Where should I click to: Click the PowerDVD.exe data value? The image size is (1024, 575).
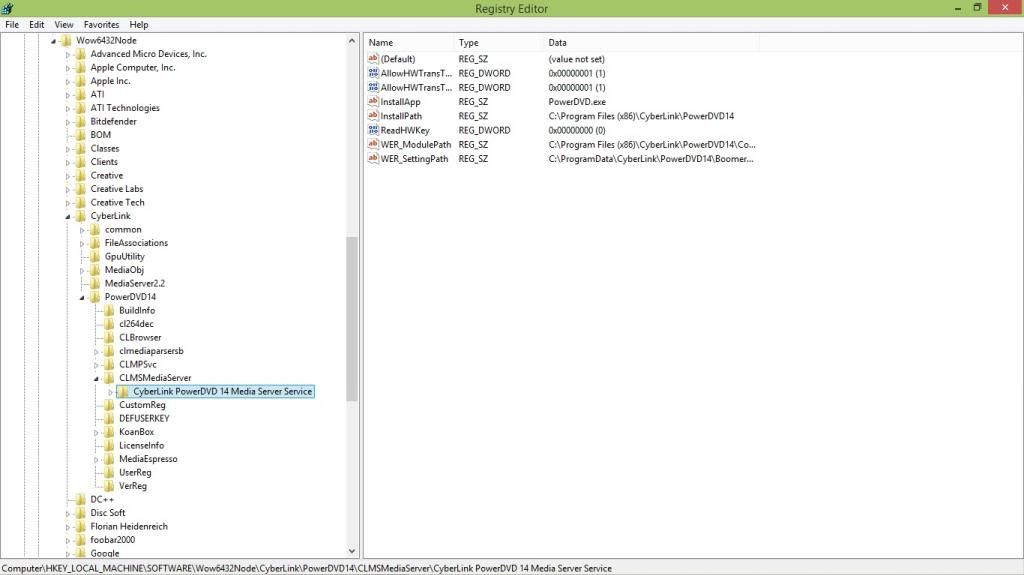(x=577, y=102)
